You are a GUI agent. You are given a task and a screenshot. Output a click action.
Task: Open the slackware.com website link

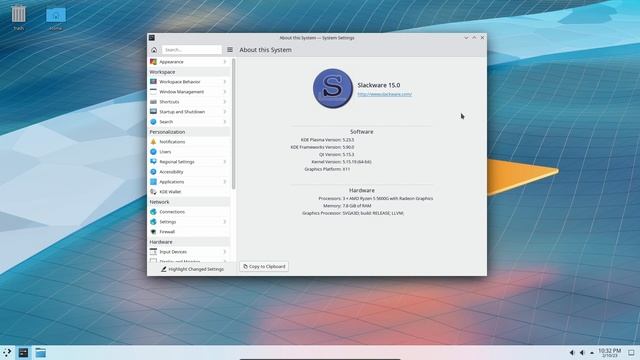[x=384, y=94]
